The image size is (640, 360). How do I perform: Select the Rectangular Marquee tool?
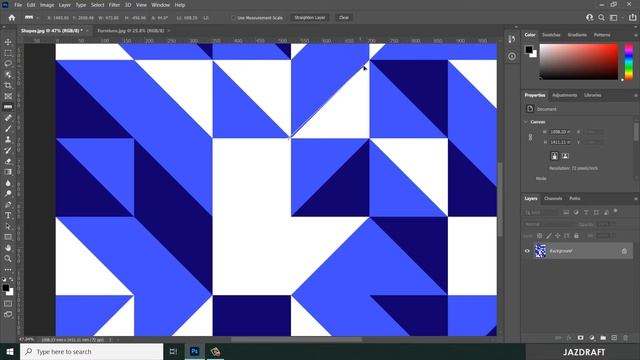pos(8,53)
